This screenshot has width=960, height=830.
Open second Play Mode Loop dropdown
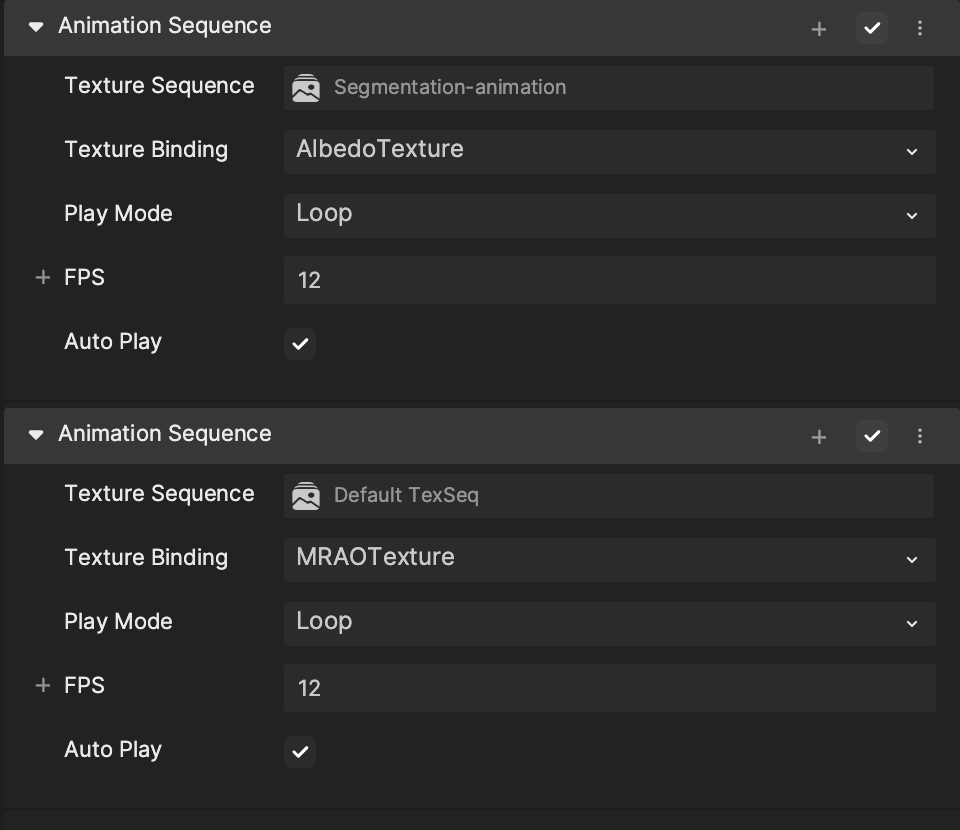(x=609, y=623)
